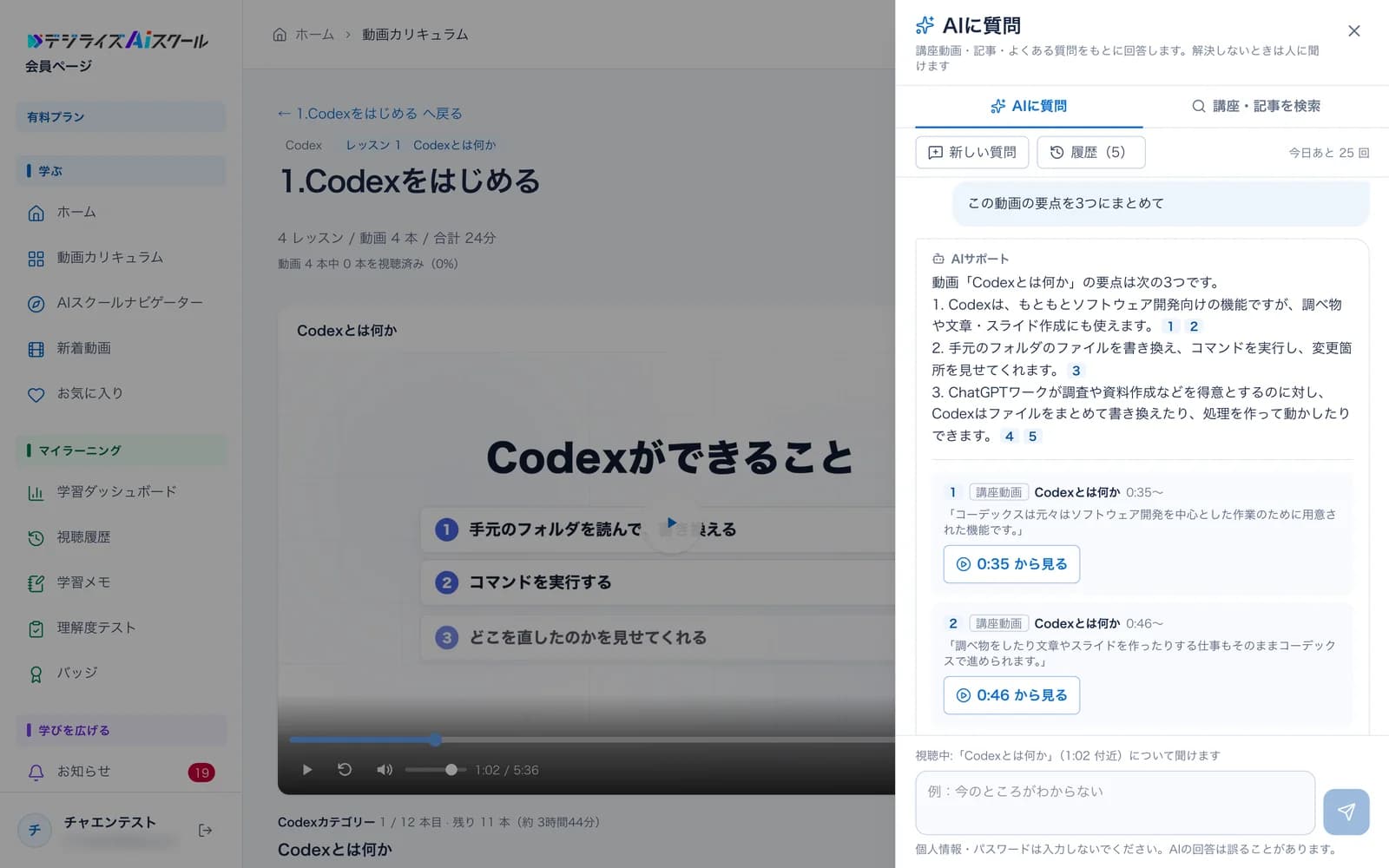Mute the video with the speaker icon
The width and height of the screenshot is (1389, 868).
tap(384, 770)
